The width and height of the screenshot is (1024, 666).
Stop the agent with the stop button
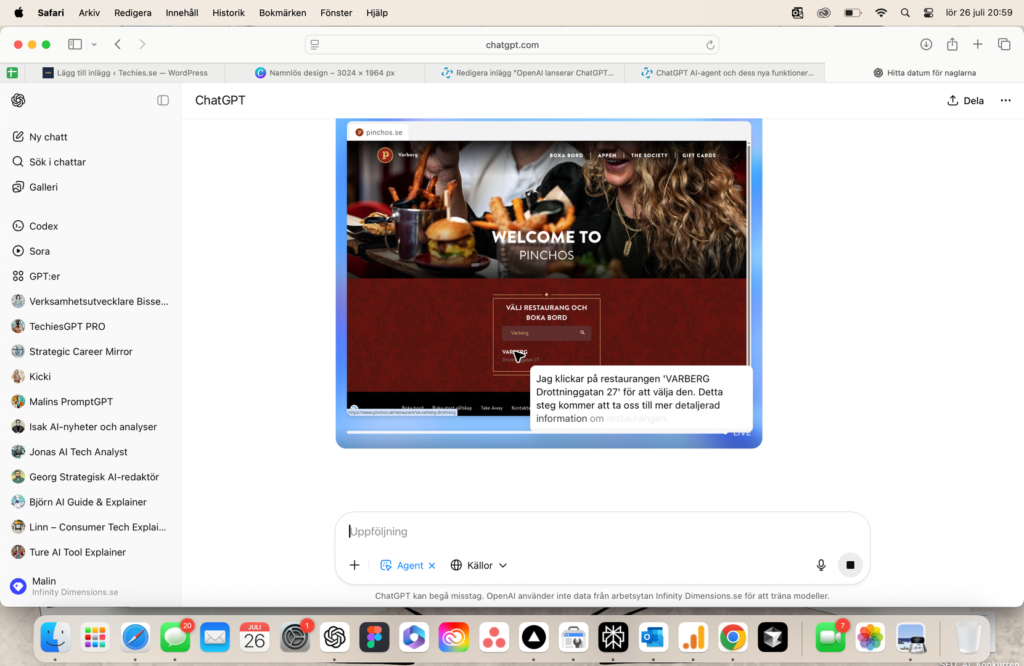(x=850, y=565)
